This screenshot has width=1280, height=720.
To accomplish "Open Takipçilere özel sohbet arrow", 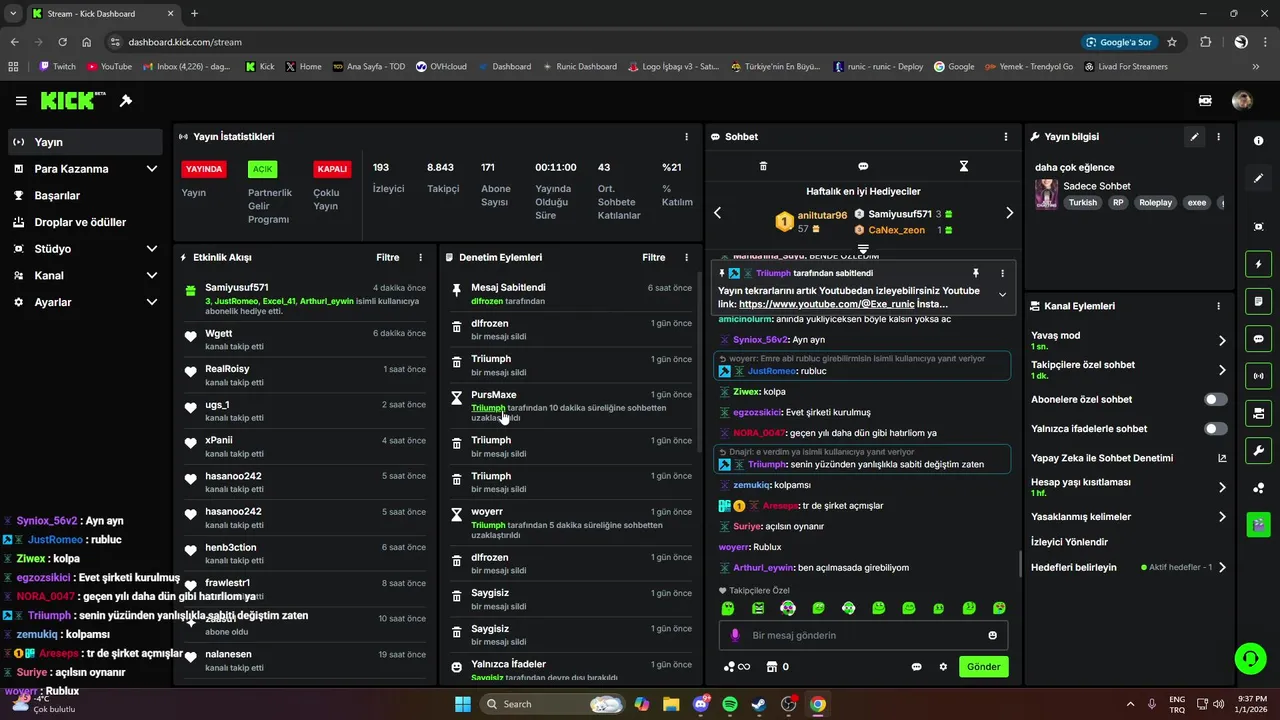I will coord(1222,370).
